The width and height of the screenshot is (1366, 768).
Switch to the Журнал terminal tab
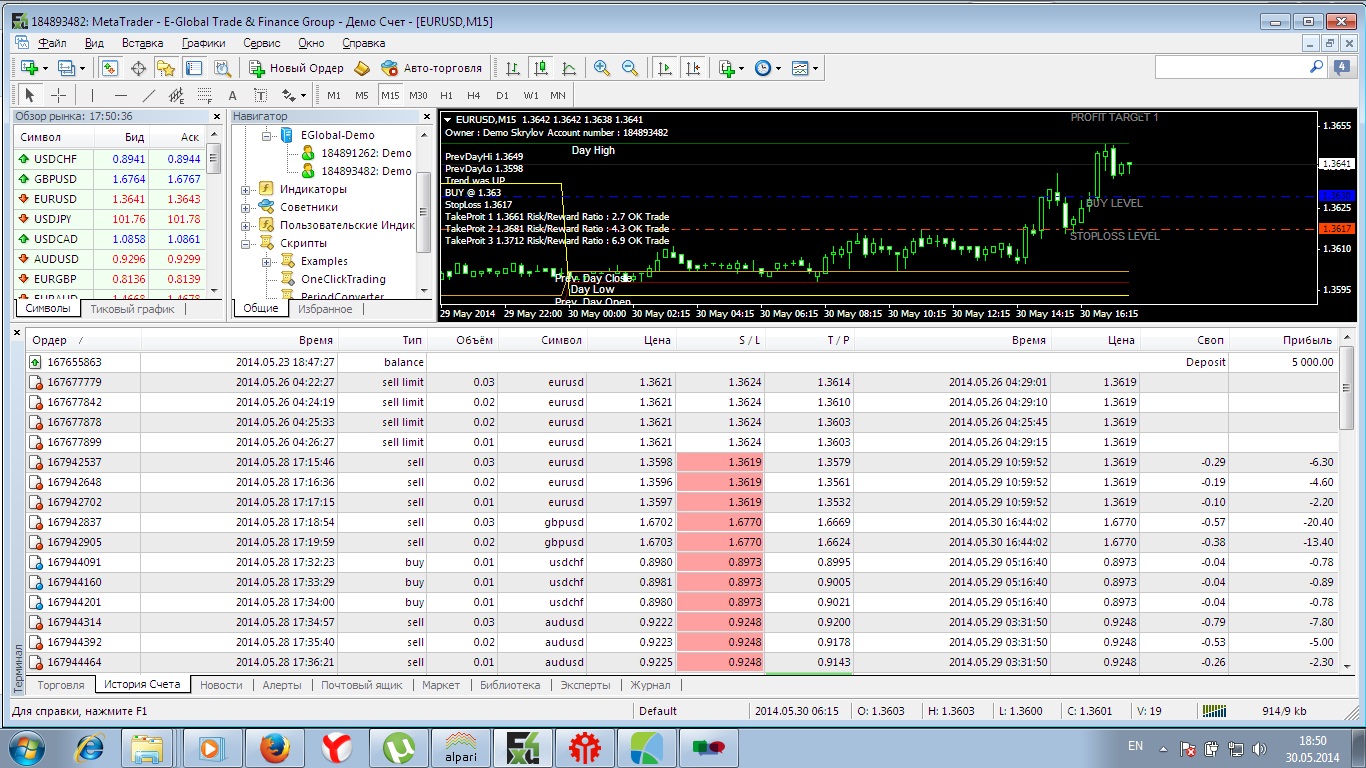[650, 685]
